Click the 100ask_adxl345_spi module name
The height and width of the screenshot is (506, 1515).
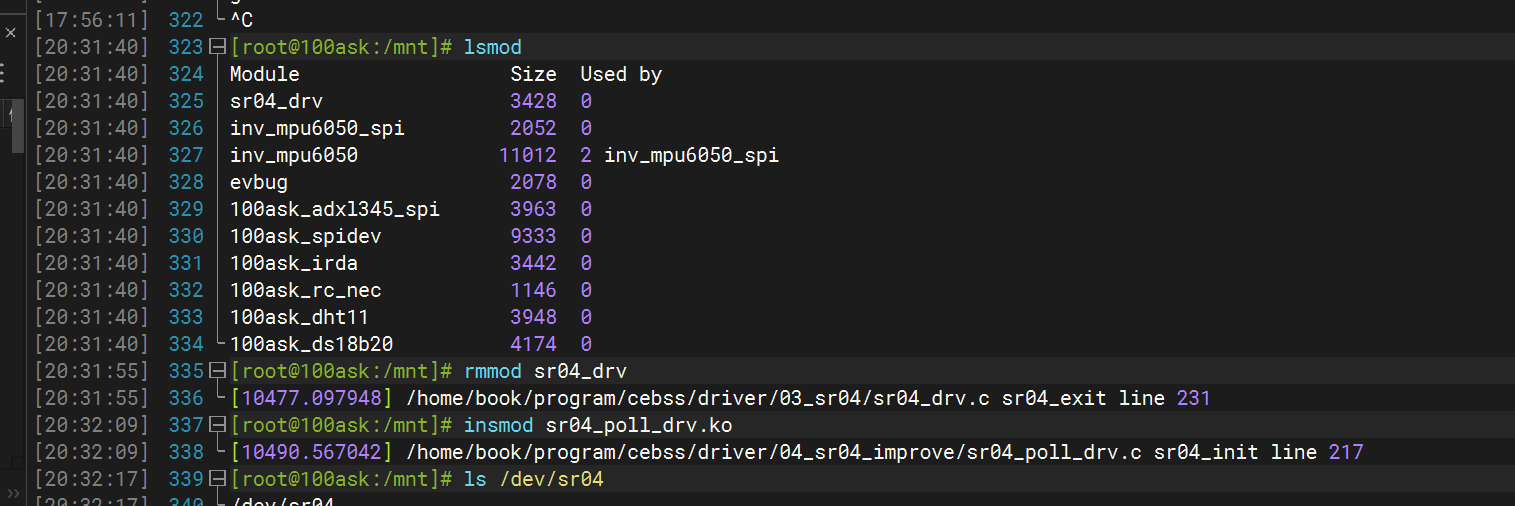335,209
